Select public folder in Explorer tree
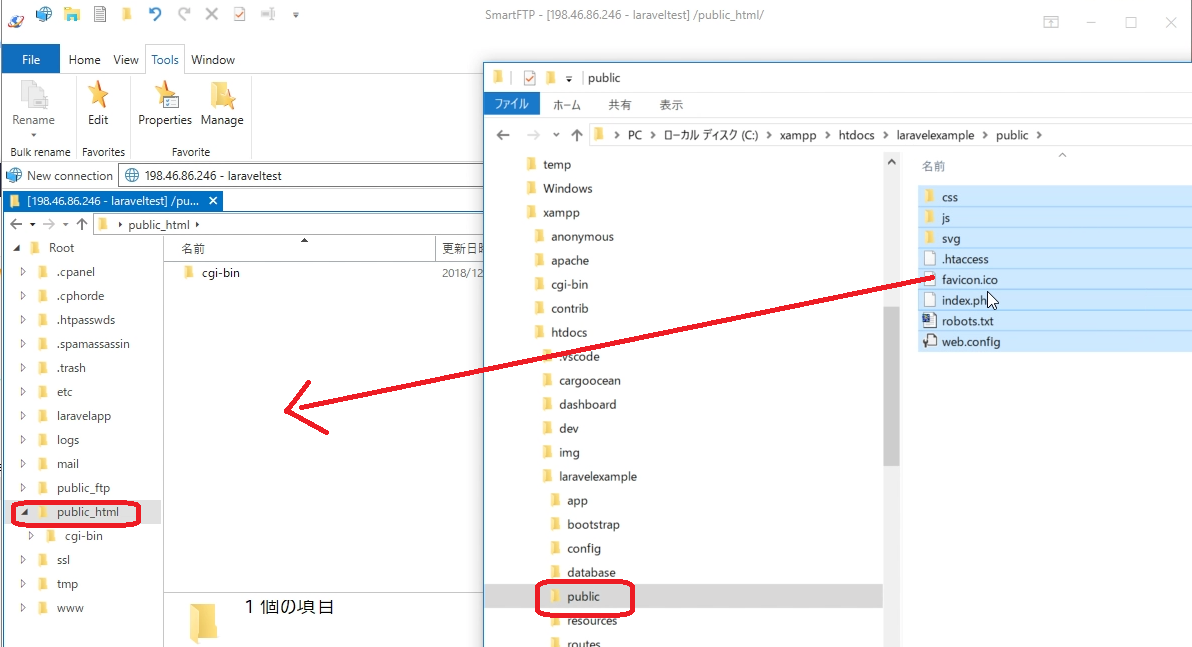This screenshot has height=647, width=1192. (x=583, y=597)
